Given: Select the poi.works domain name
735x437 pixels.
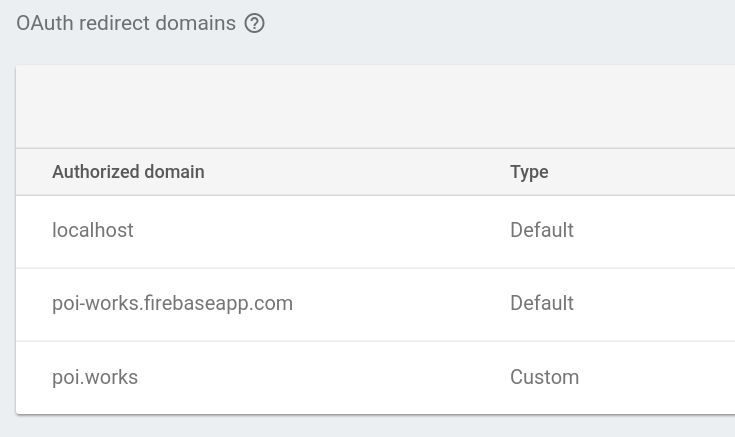Looking at the screenshot, I should [x=95, y=377].
